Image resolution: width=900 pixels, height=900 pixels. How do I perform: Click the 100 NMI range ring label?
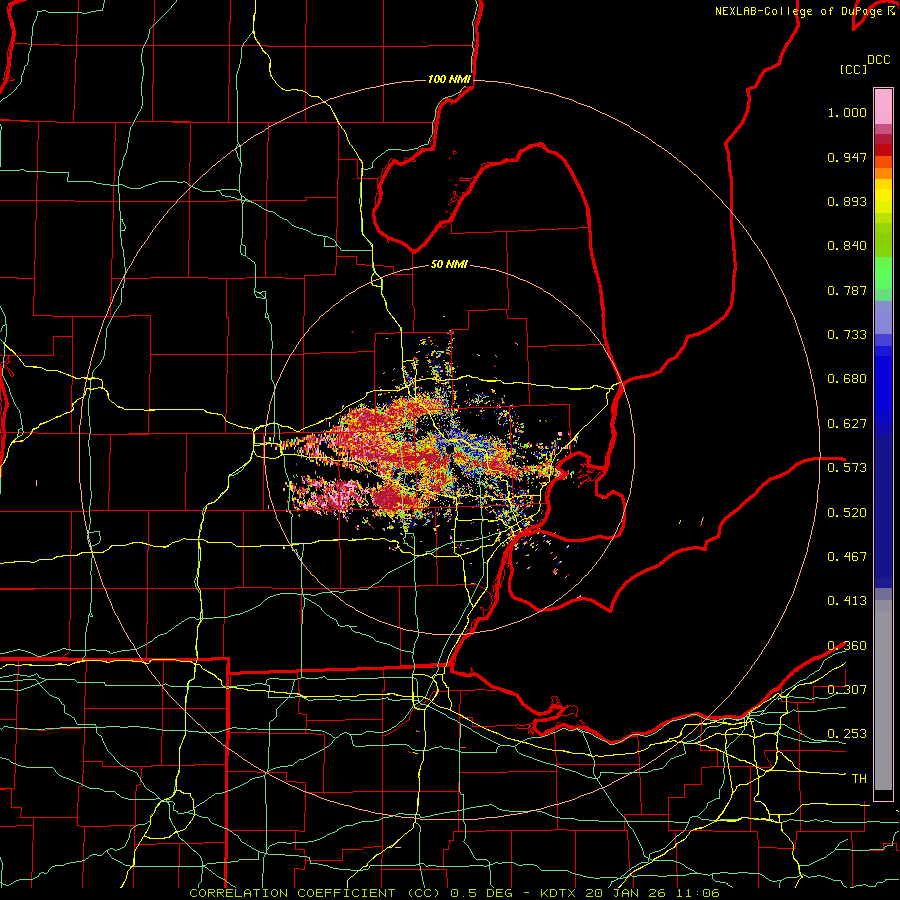click(449, 79)
